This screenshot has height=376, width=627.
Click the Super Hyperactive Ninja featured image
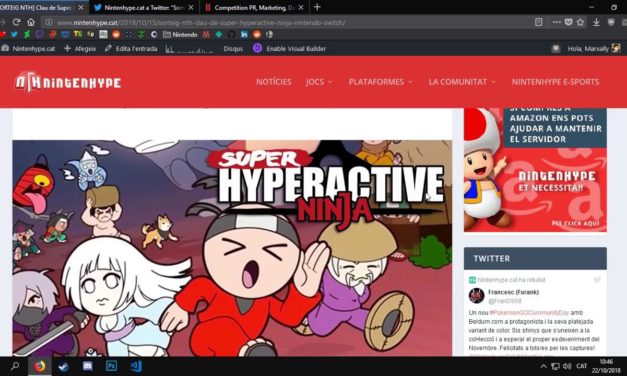[x=232, y=248]
